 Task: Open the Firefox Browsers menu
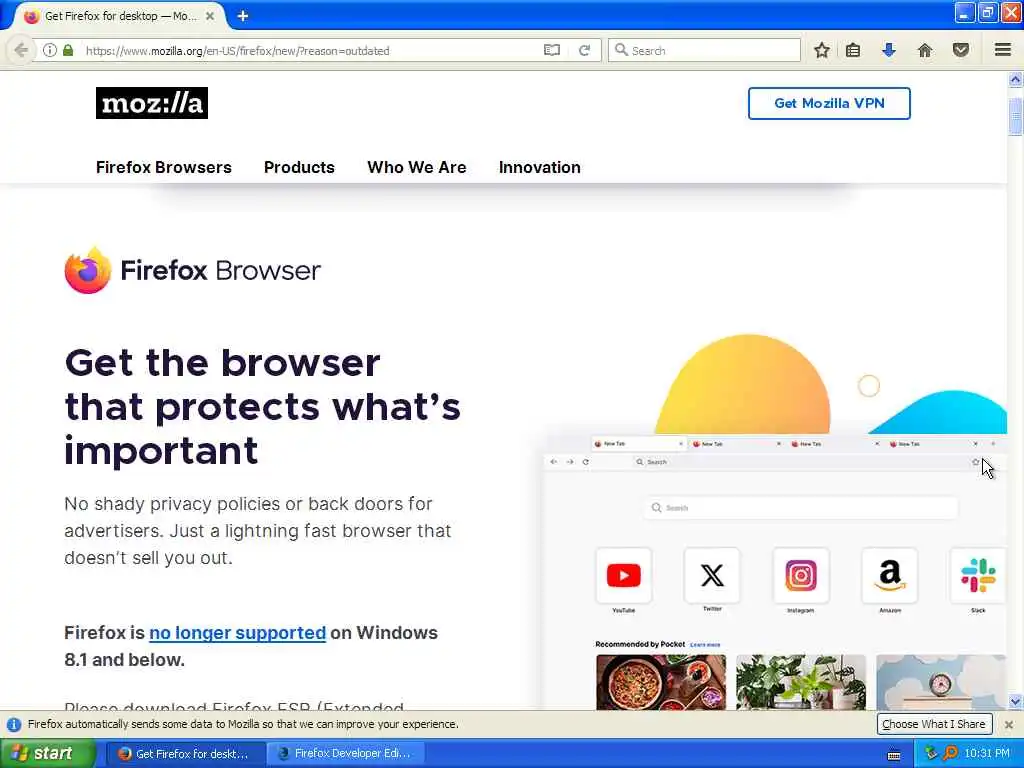click(x=164, y=167)
